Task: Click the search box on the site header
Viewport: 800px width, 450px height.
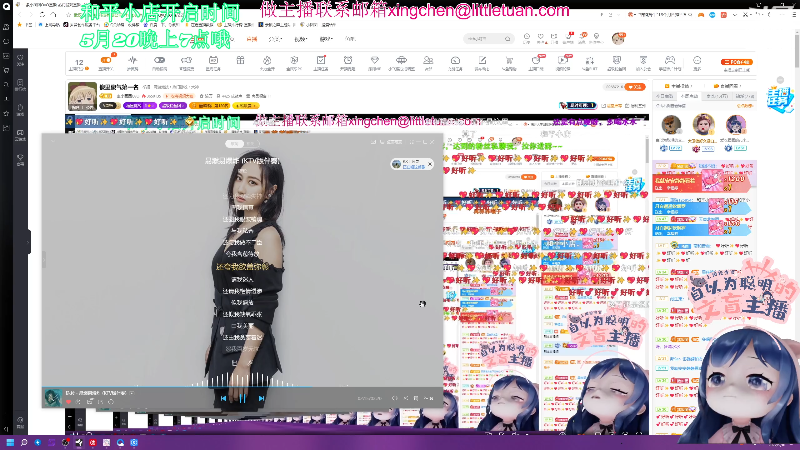Action: (488, 39)
